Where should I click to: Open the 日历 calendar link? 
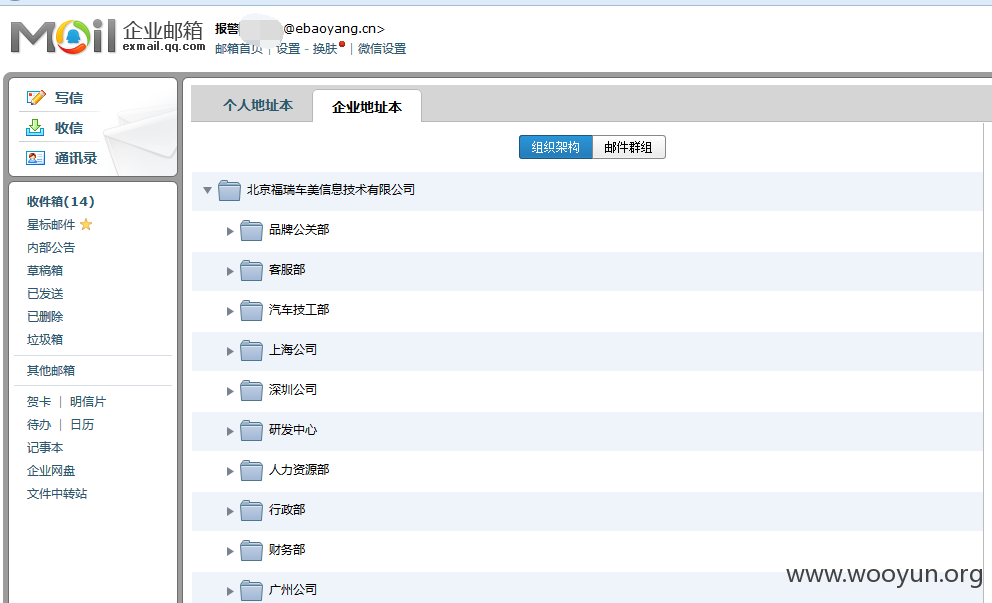click(82, 425)
